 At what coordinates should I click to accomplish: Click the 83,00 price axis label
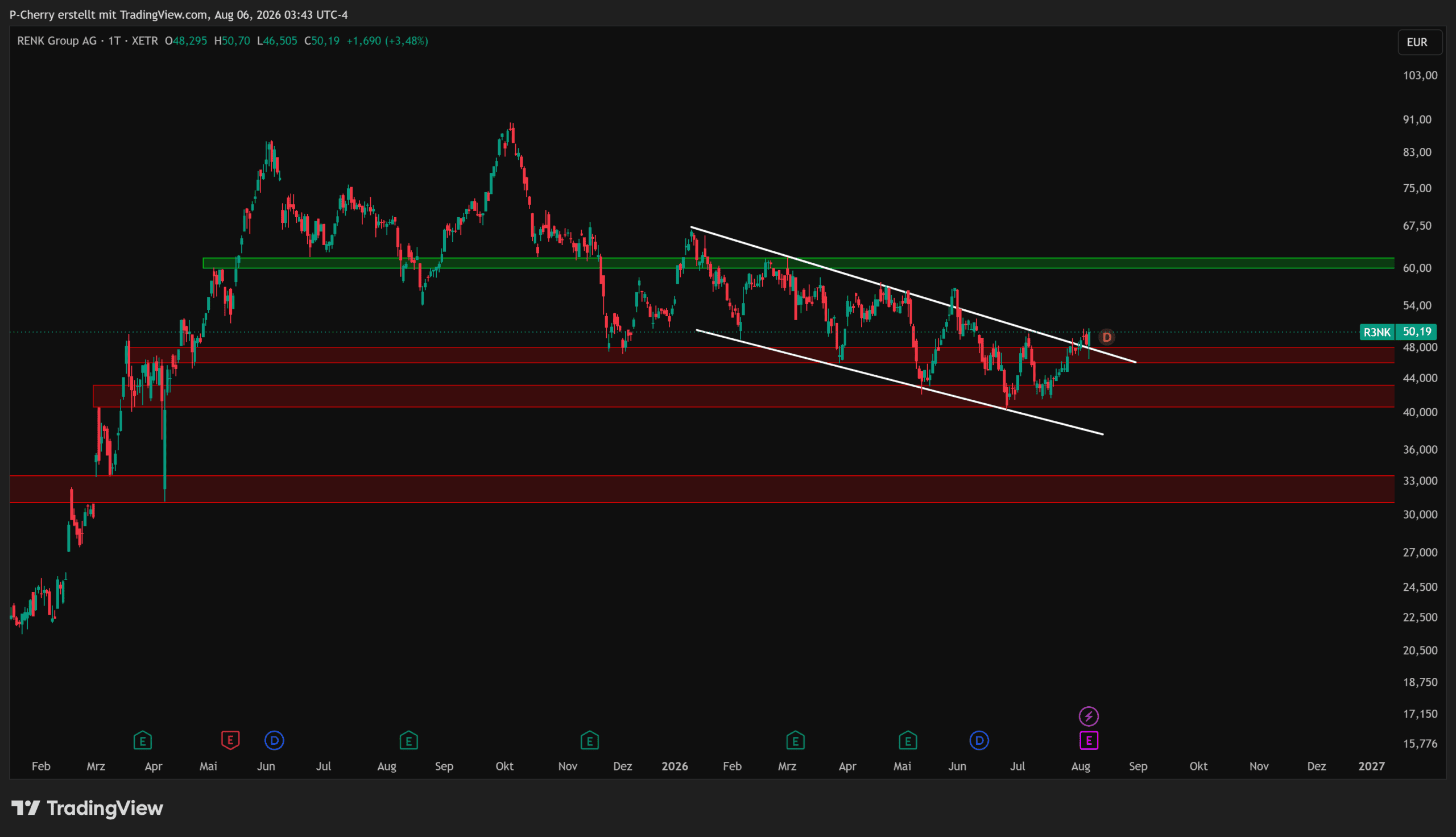point(1417,152)
